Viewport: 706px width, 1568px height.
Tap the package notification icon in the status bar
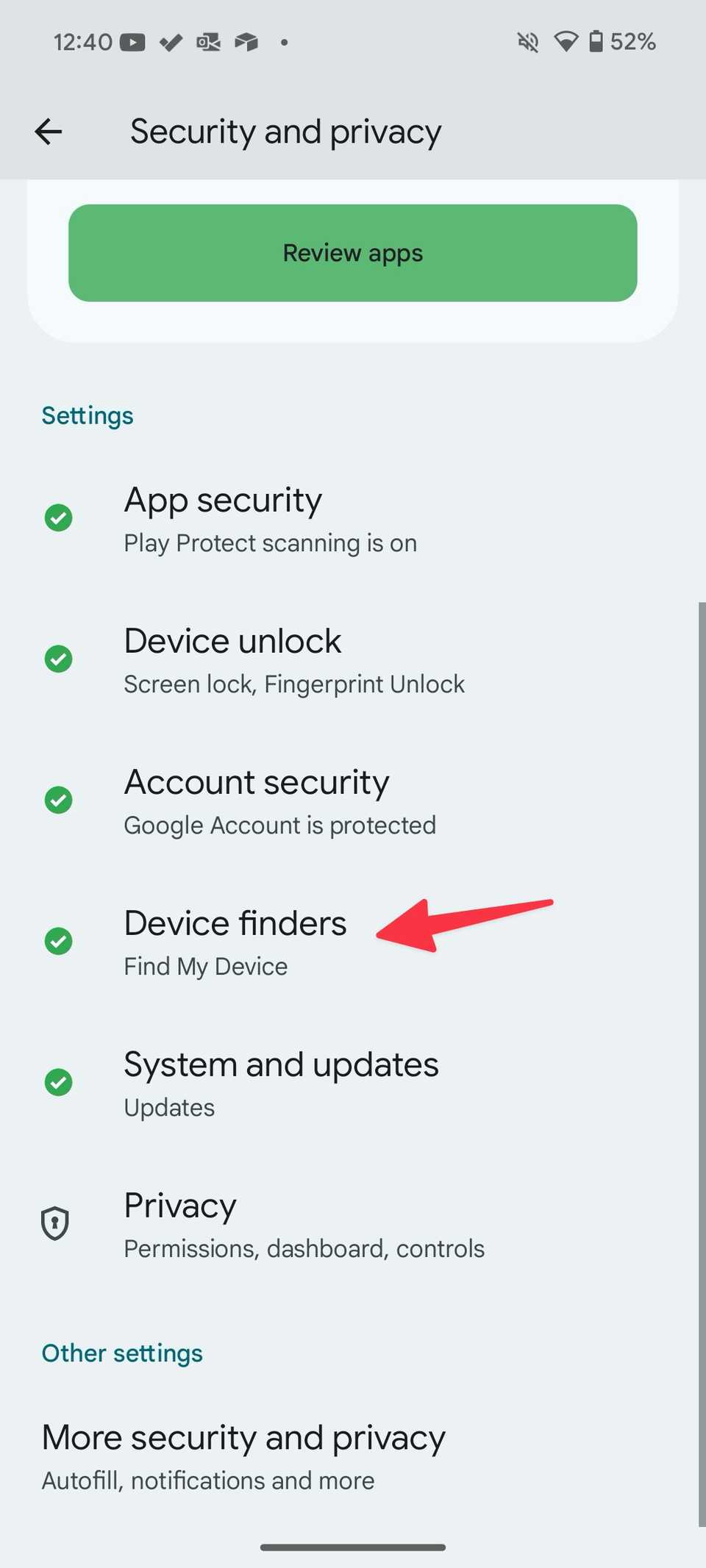[x=246, y=41]
